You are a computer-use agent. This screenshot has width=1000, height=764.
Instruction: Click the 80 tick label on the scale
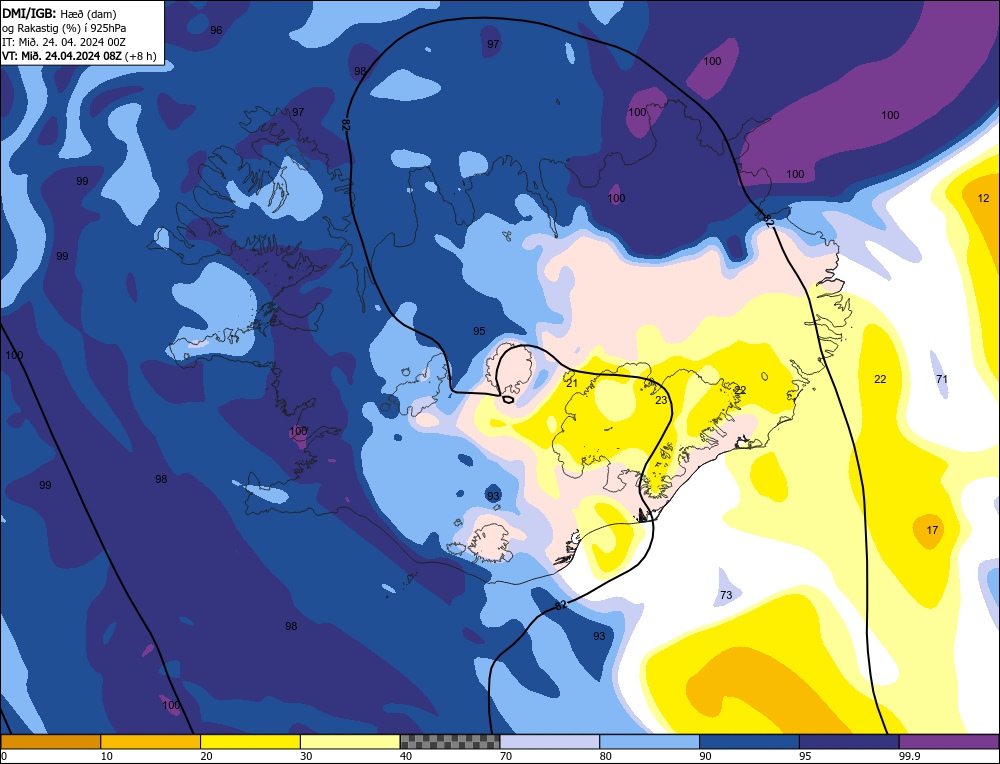(x=605, y=756)
